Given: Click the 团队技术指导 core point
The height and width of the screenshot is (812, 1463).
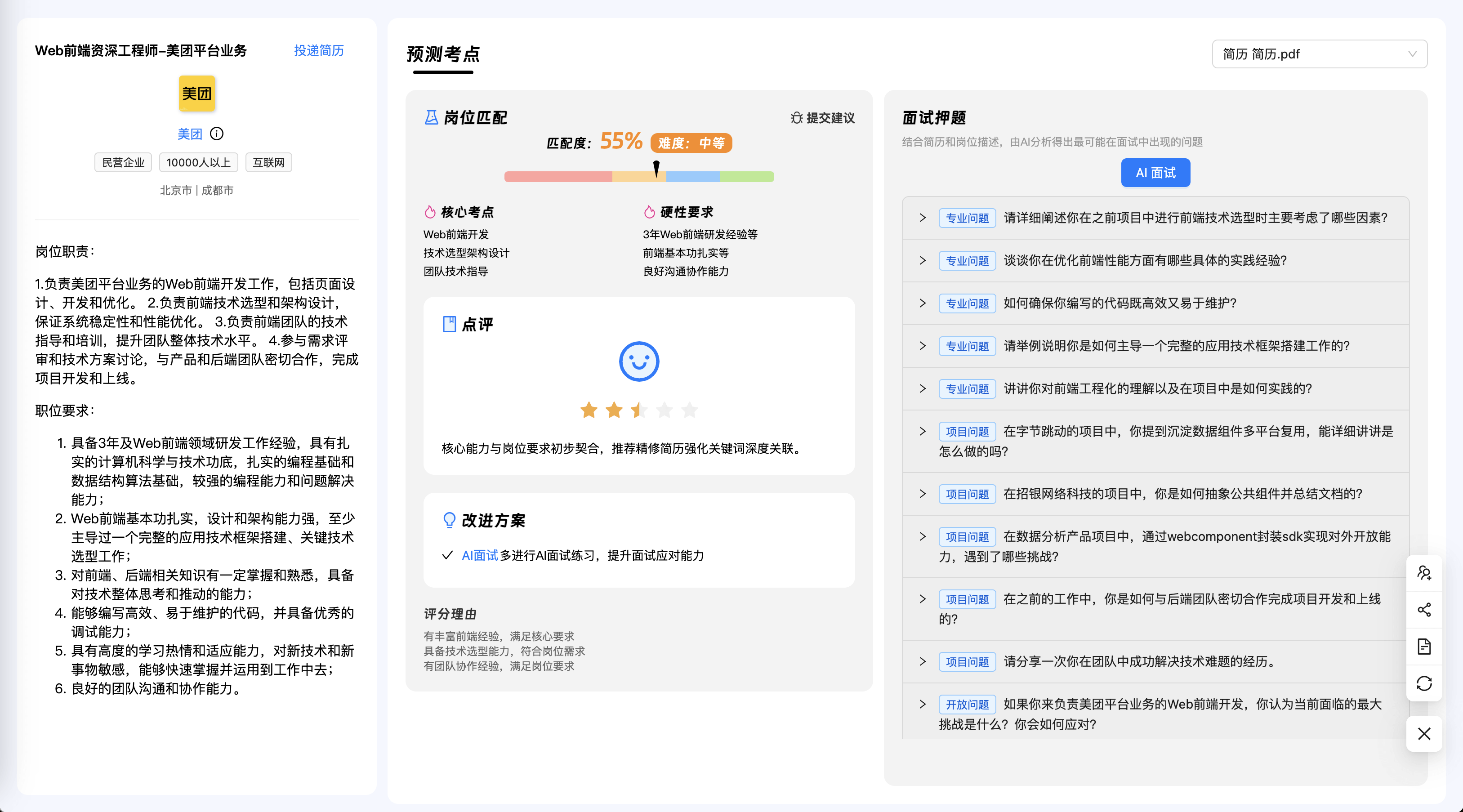Looking at the screenshot, I should (455, 272).
